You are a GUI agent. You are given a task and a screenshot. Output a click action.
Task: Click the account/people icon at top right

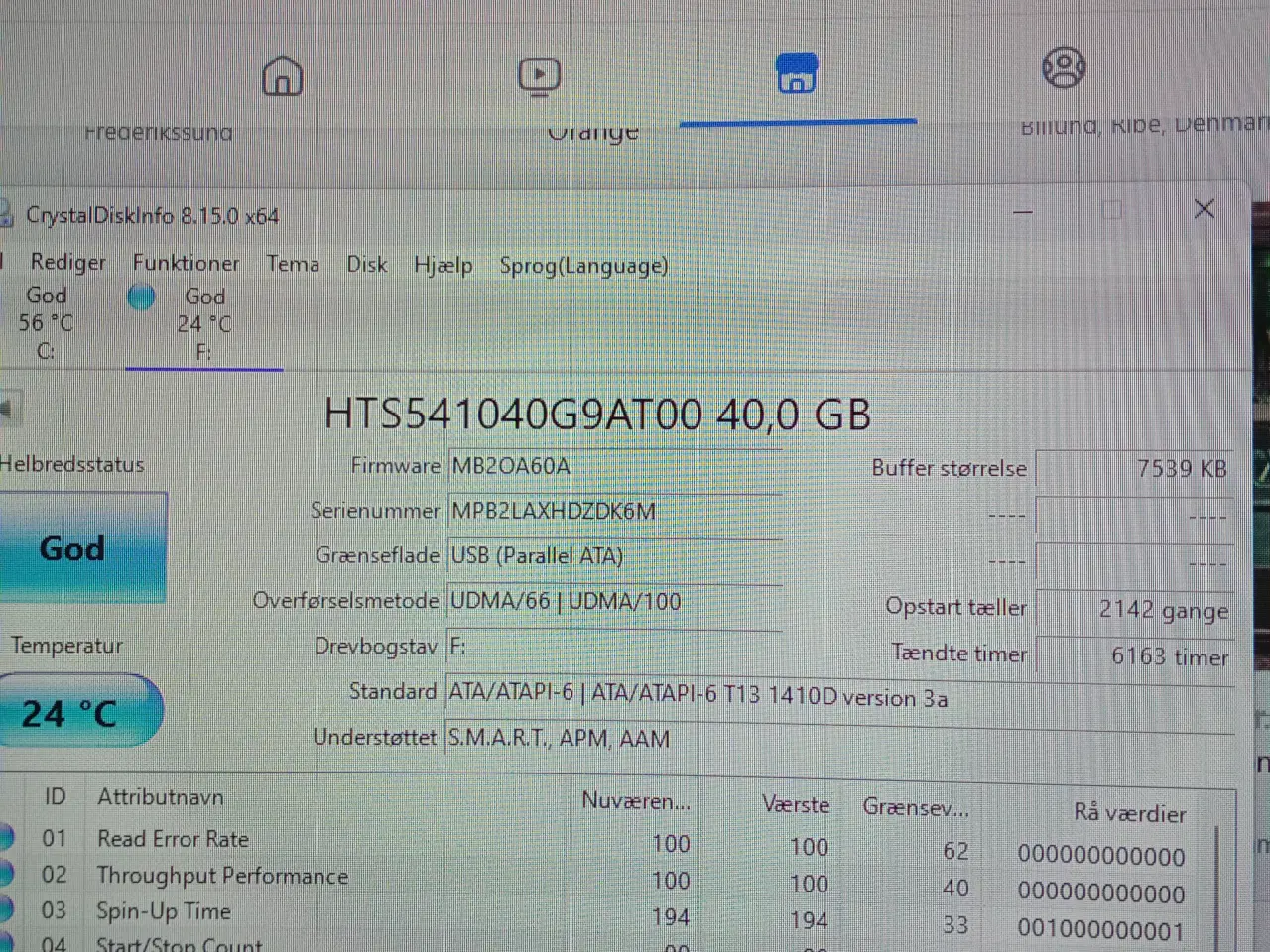click(1063, 66)
